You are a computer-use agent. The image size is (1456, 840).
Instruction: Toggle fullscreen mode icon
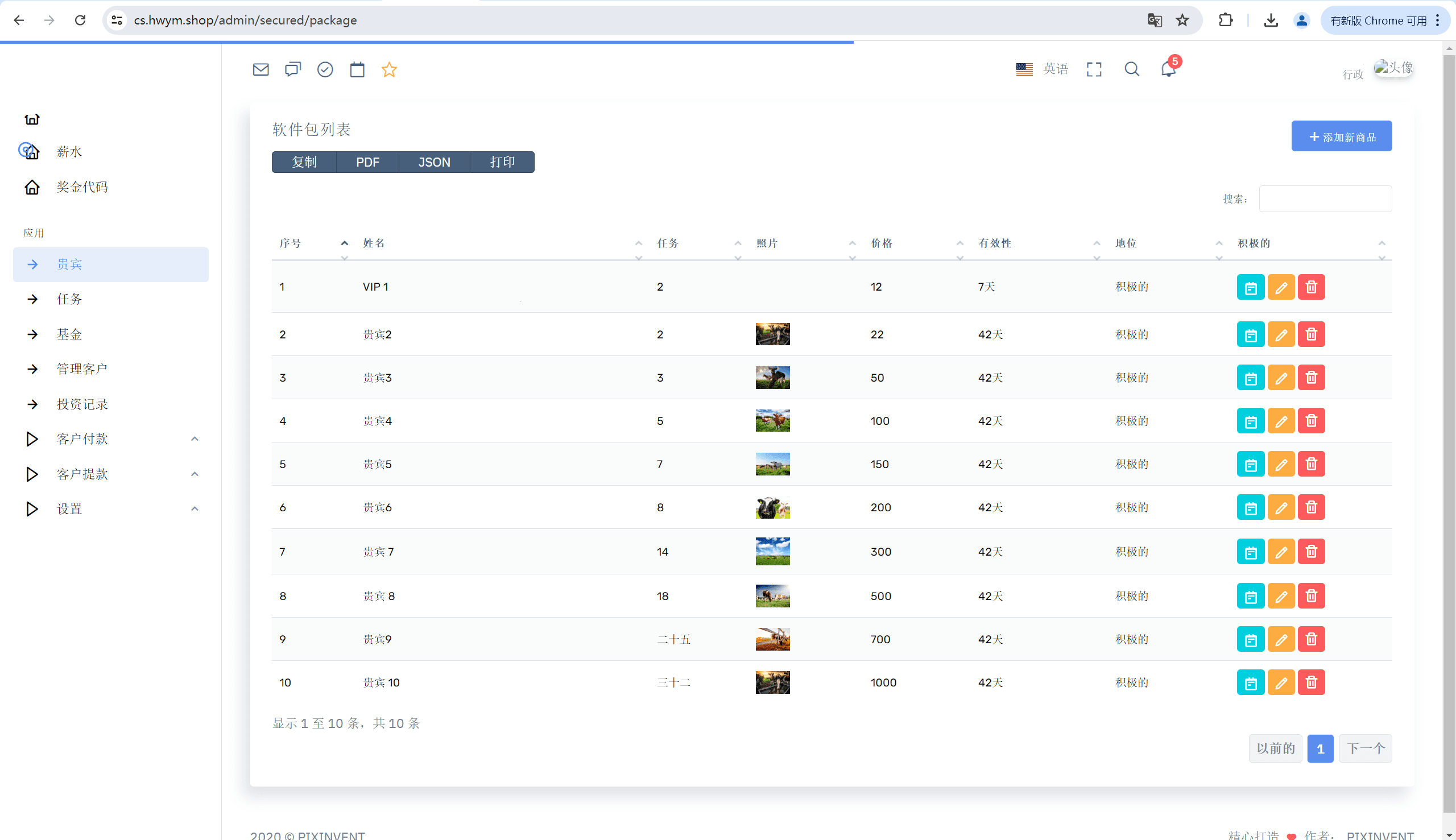click(1094, 69)
